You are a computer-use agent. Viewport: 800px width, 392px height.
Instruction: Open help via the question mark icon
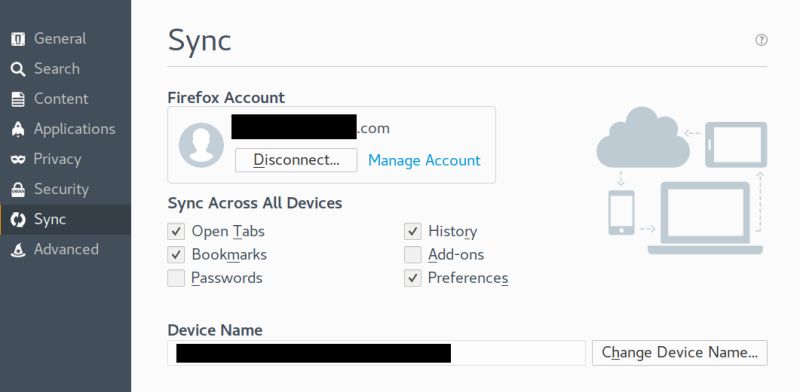click(x=761, y=40)
